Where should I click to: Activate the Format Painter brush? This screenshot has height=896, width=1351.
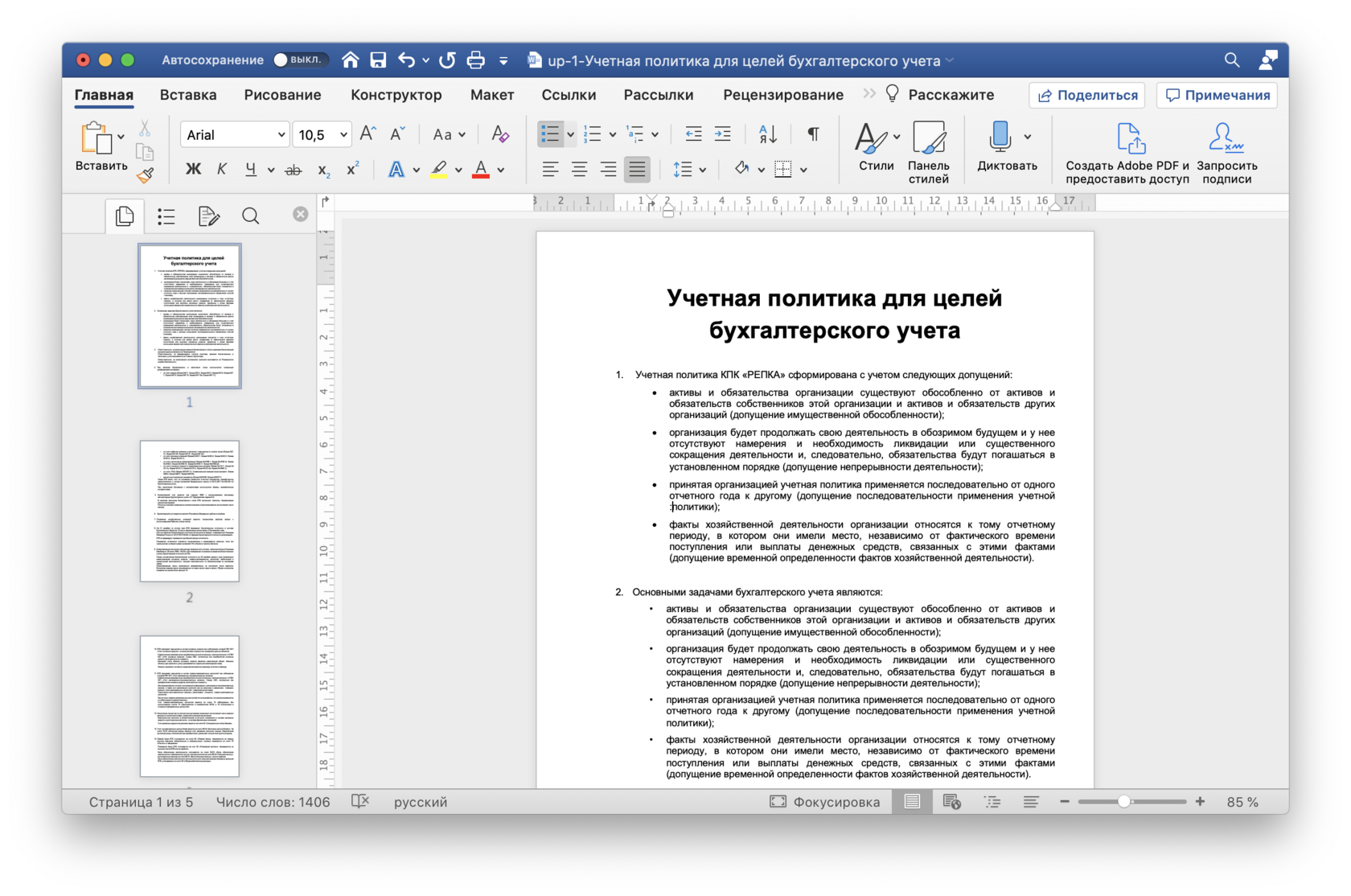tap(145, 175)
